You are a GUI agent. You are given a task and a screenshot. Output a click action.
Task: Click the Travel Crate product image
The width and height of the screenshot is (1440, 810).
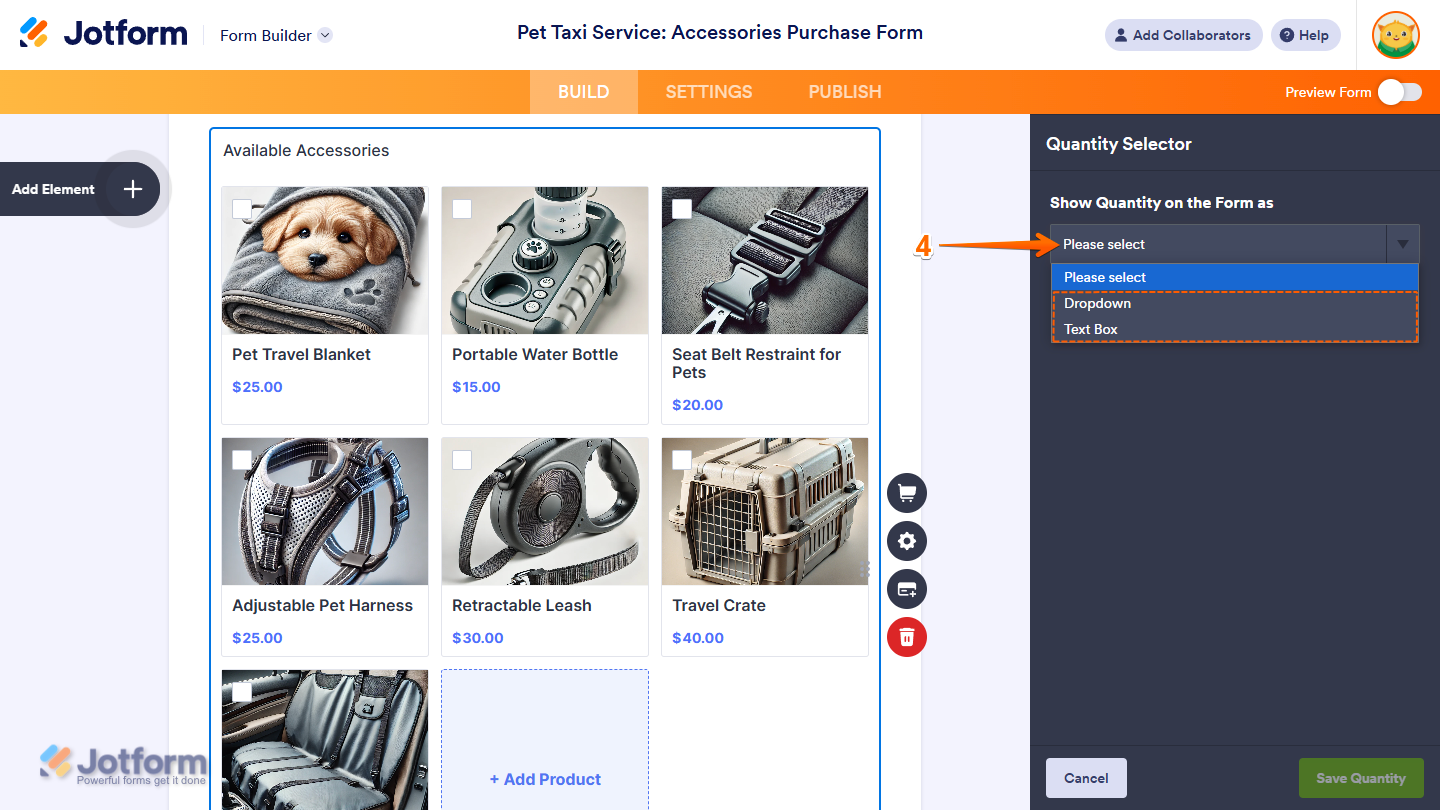(765, 511)
